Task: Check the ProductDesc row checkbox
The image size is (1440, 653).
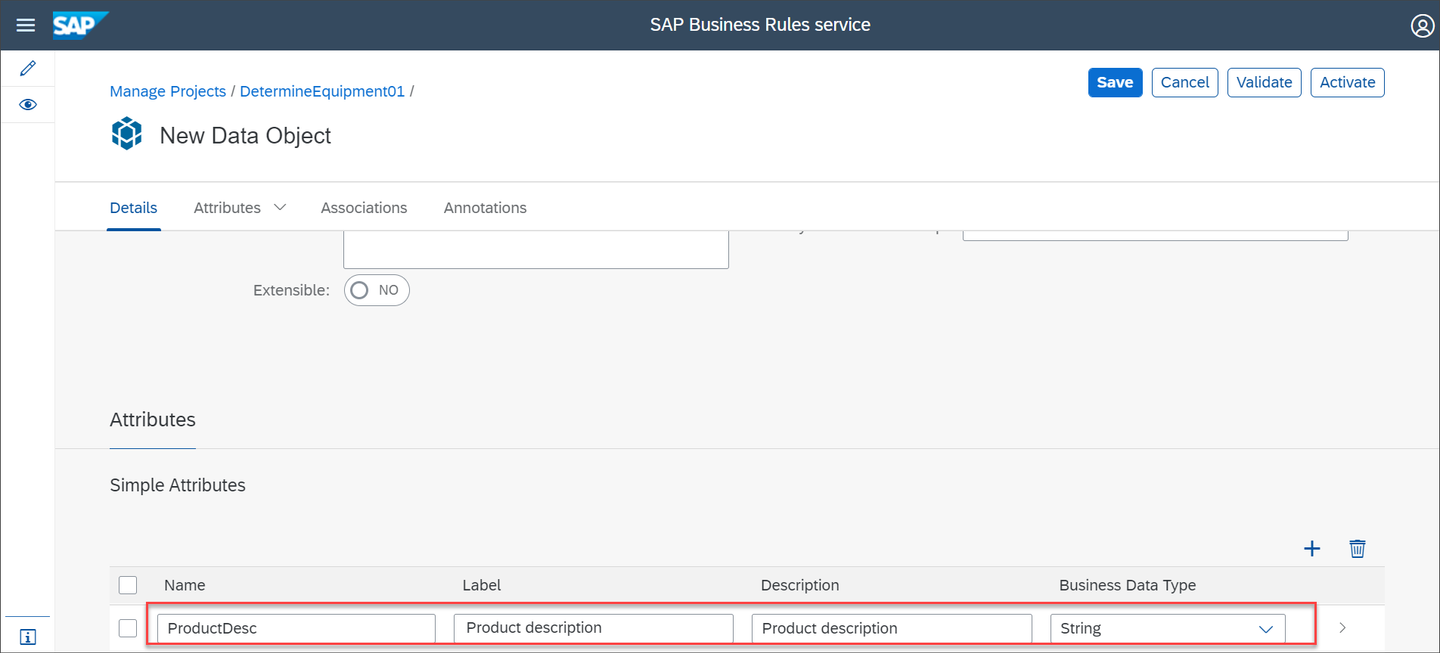Action: click(128, 628)
